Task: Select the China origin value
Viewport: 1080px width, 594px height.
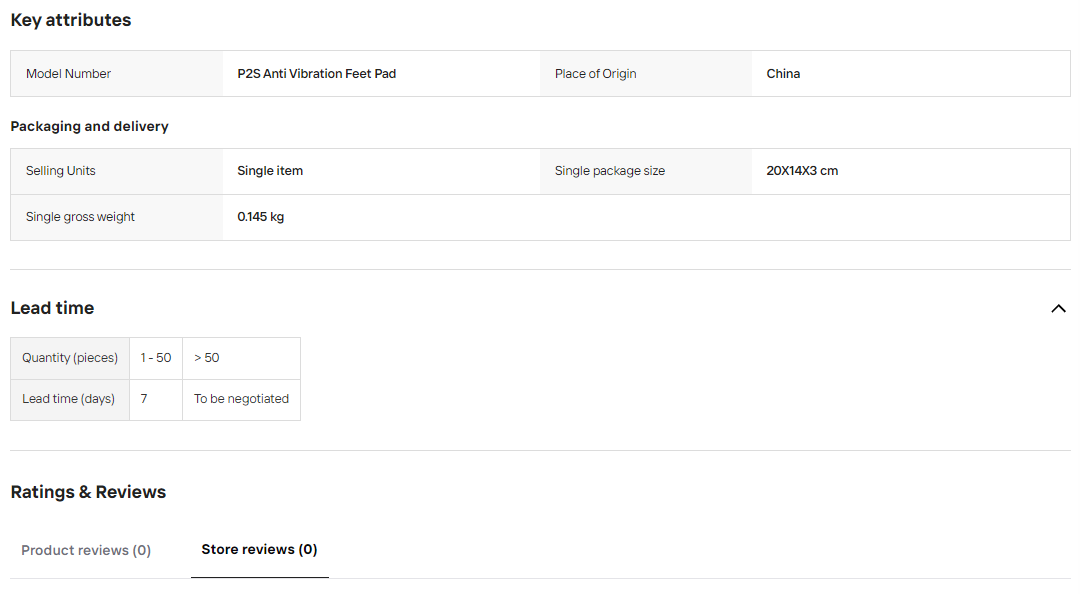Action: click(x=783, y=74)
